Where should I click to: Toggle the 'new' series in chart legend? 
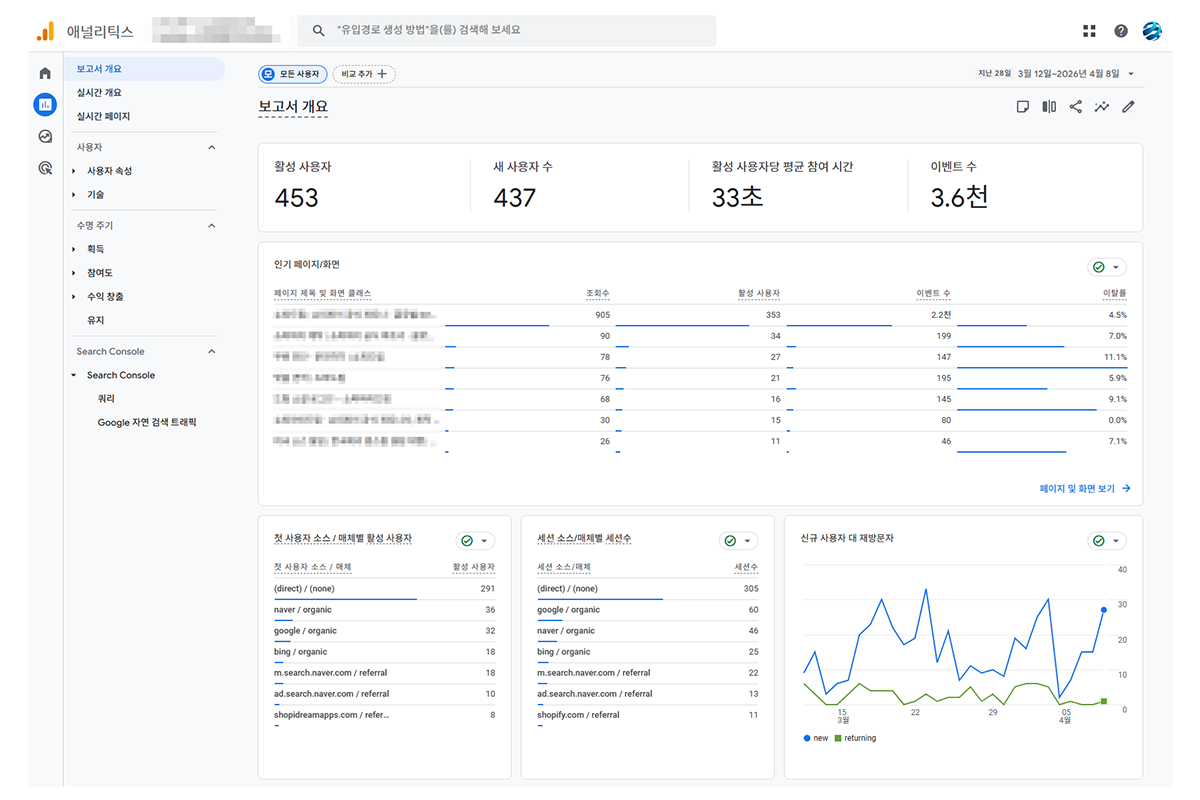(x=815, y=738)
